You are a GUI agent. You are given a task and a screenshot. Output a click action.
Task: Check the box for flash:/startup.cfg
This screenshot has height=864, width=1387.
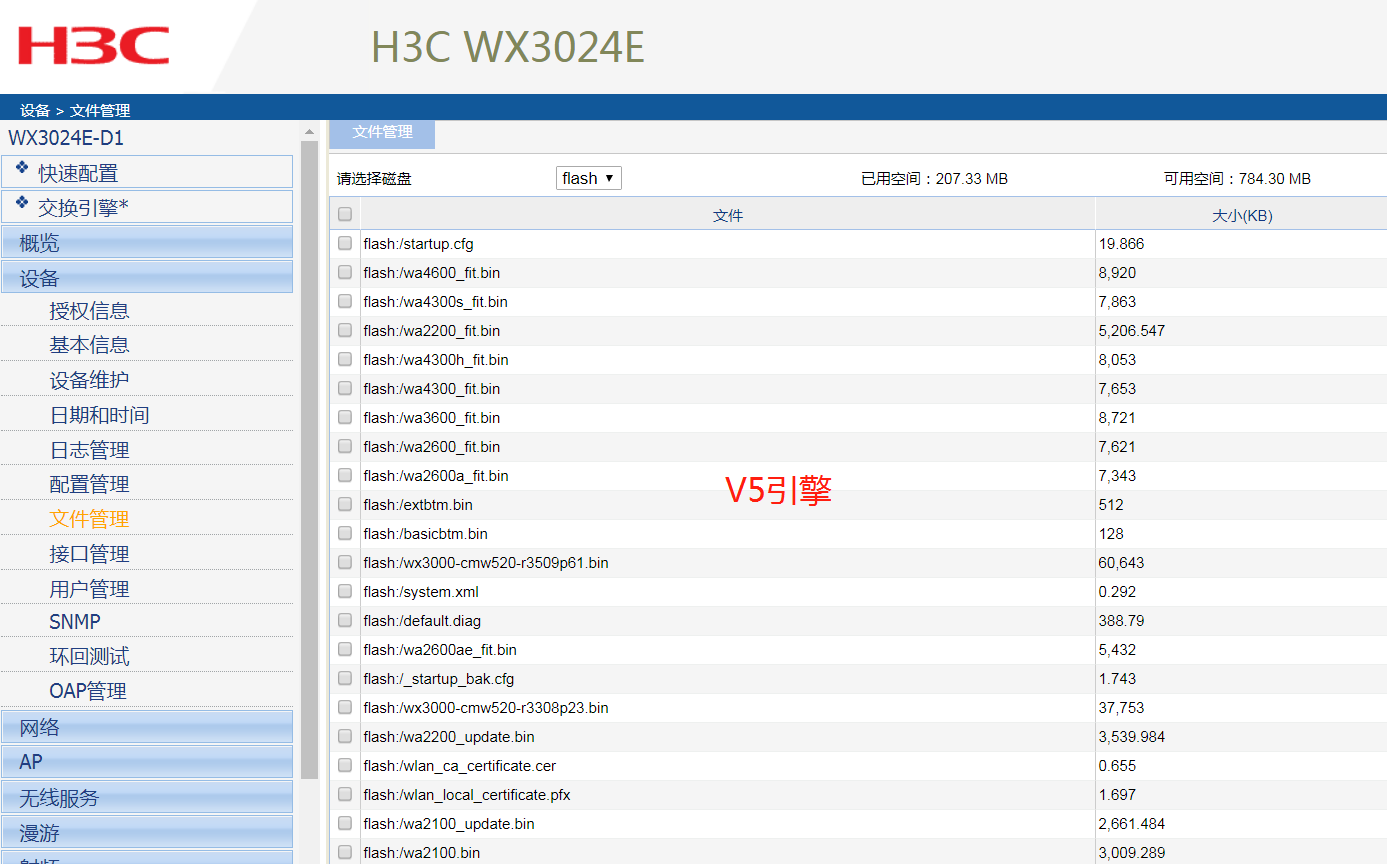click(x=345, y=243)
